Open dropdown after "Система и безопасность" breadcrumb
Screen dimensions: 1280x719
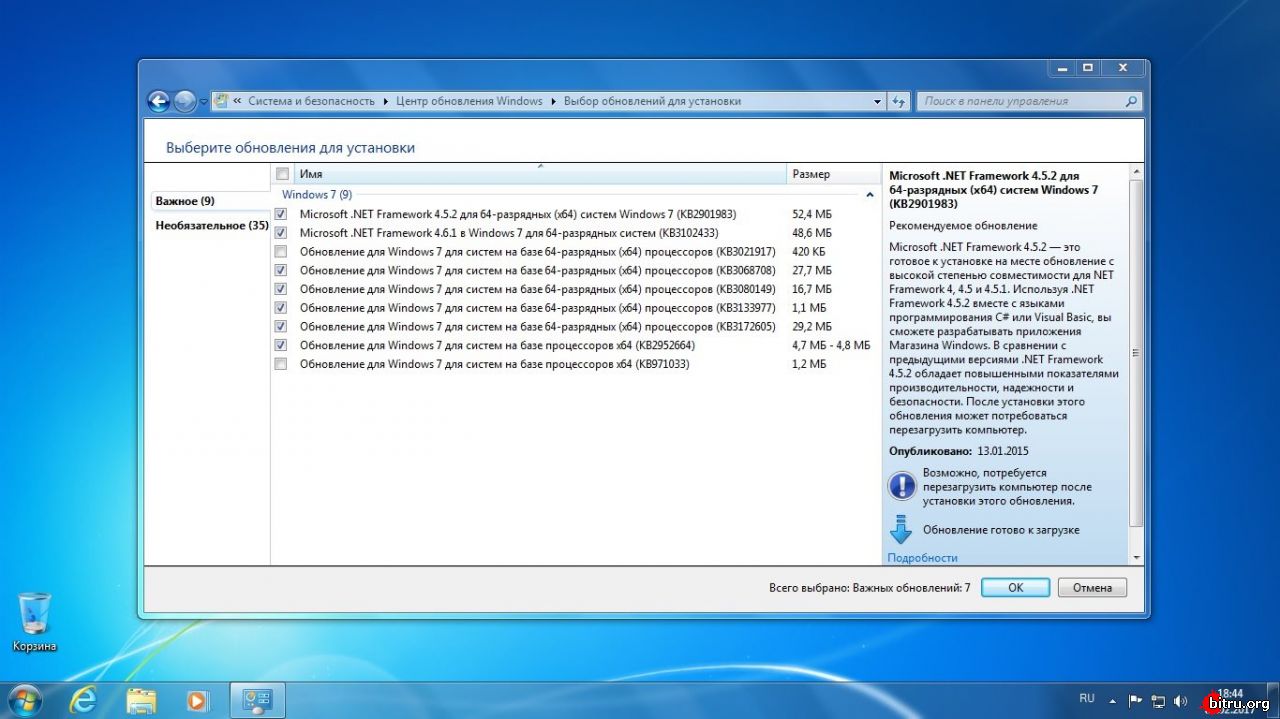[x=386, y=101]
